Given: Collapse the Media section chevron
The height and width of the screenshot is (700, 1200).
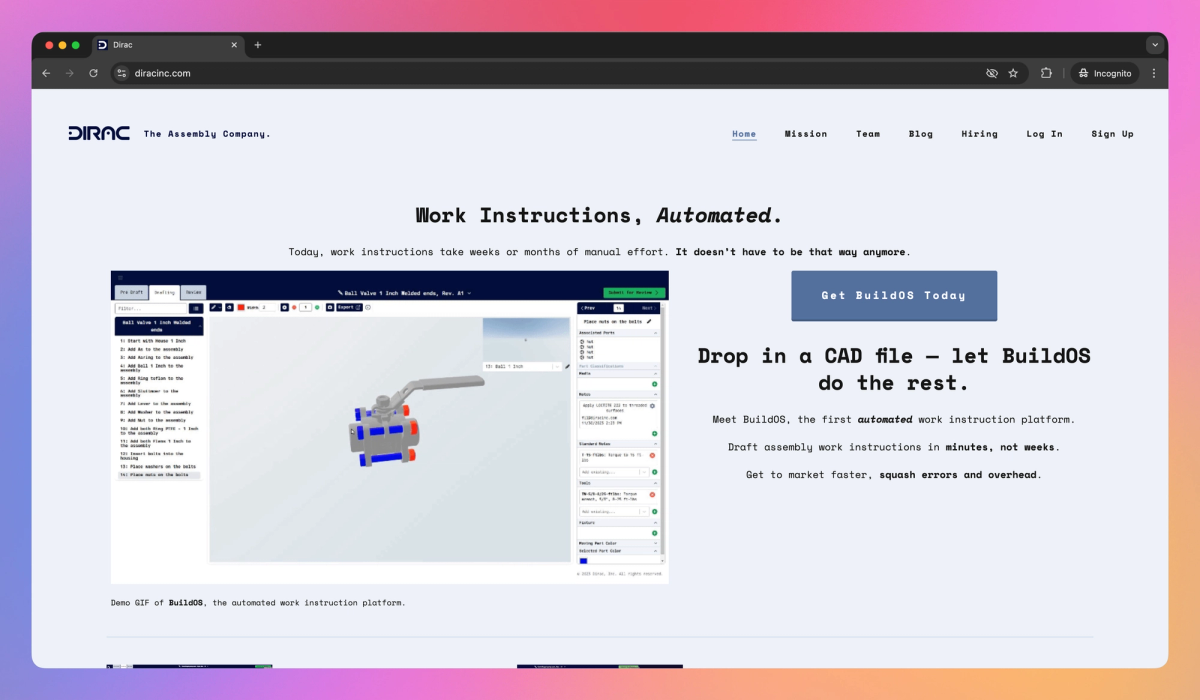Looking at the screenshot, I should point(655,374).
